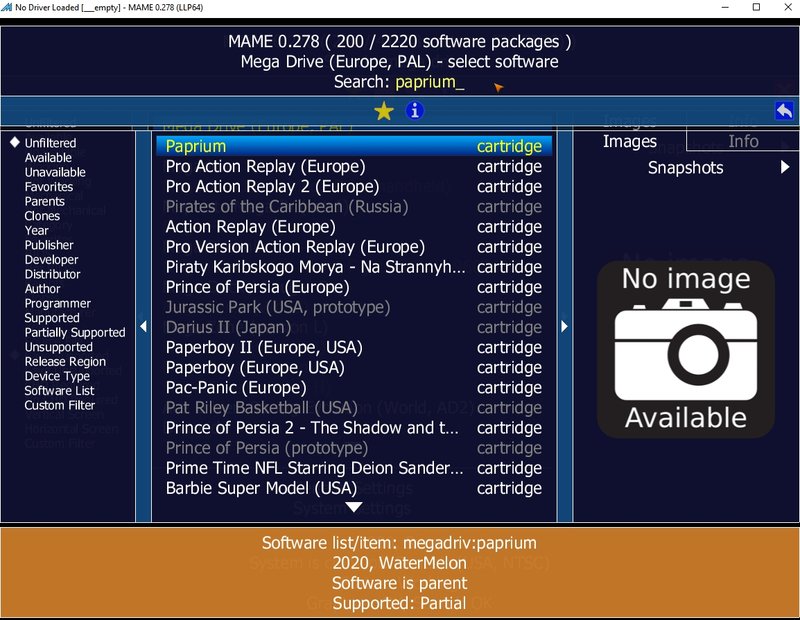Select Pro Action Replay (Europe)

[354, 166]
